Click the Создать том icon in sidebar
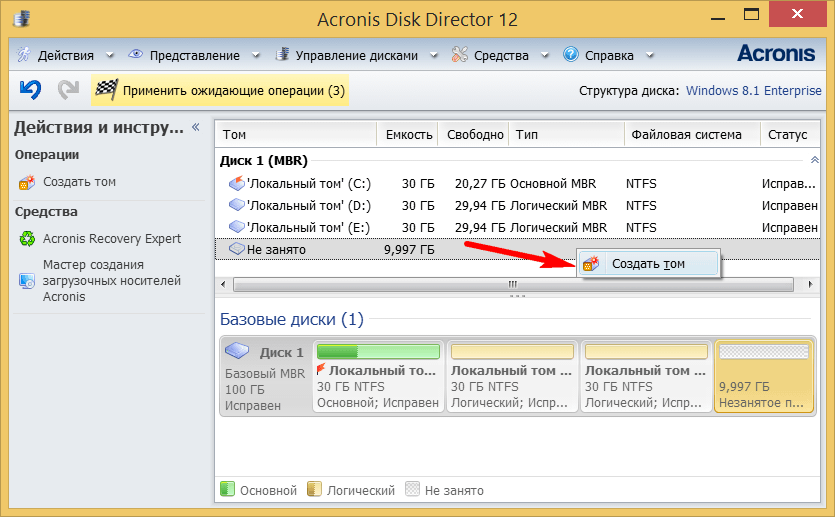Screen dimensions: 835x517 point(27,182)
